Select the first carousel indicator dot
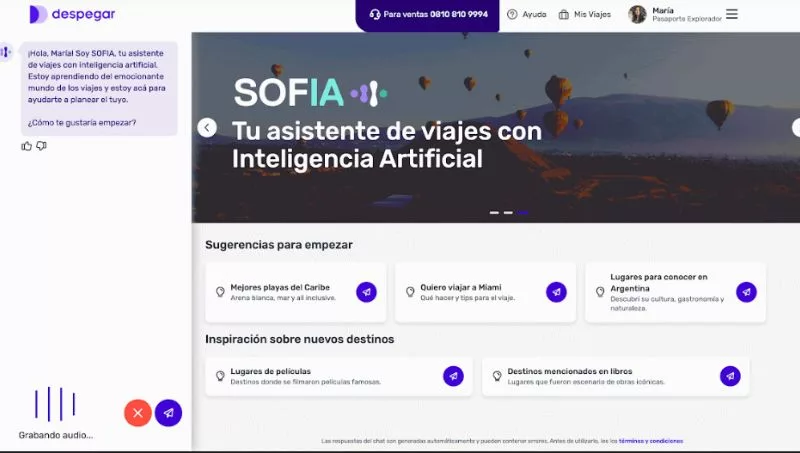 coord(494,213)
